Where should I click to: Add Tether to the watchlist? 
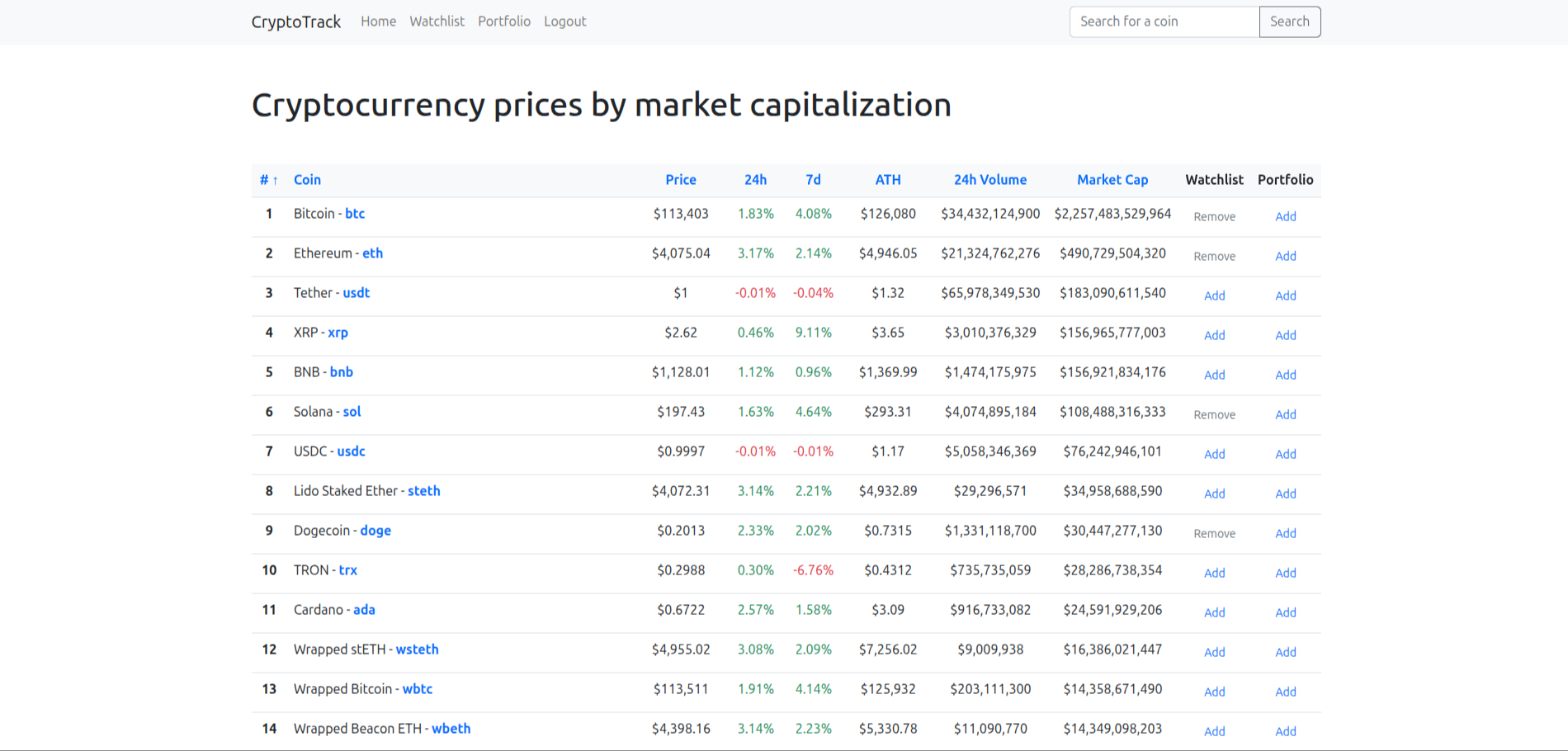1214,295
